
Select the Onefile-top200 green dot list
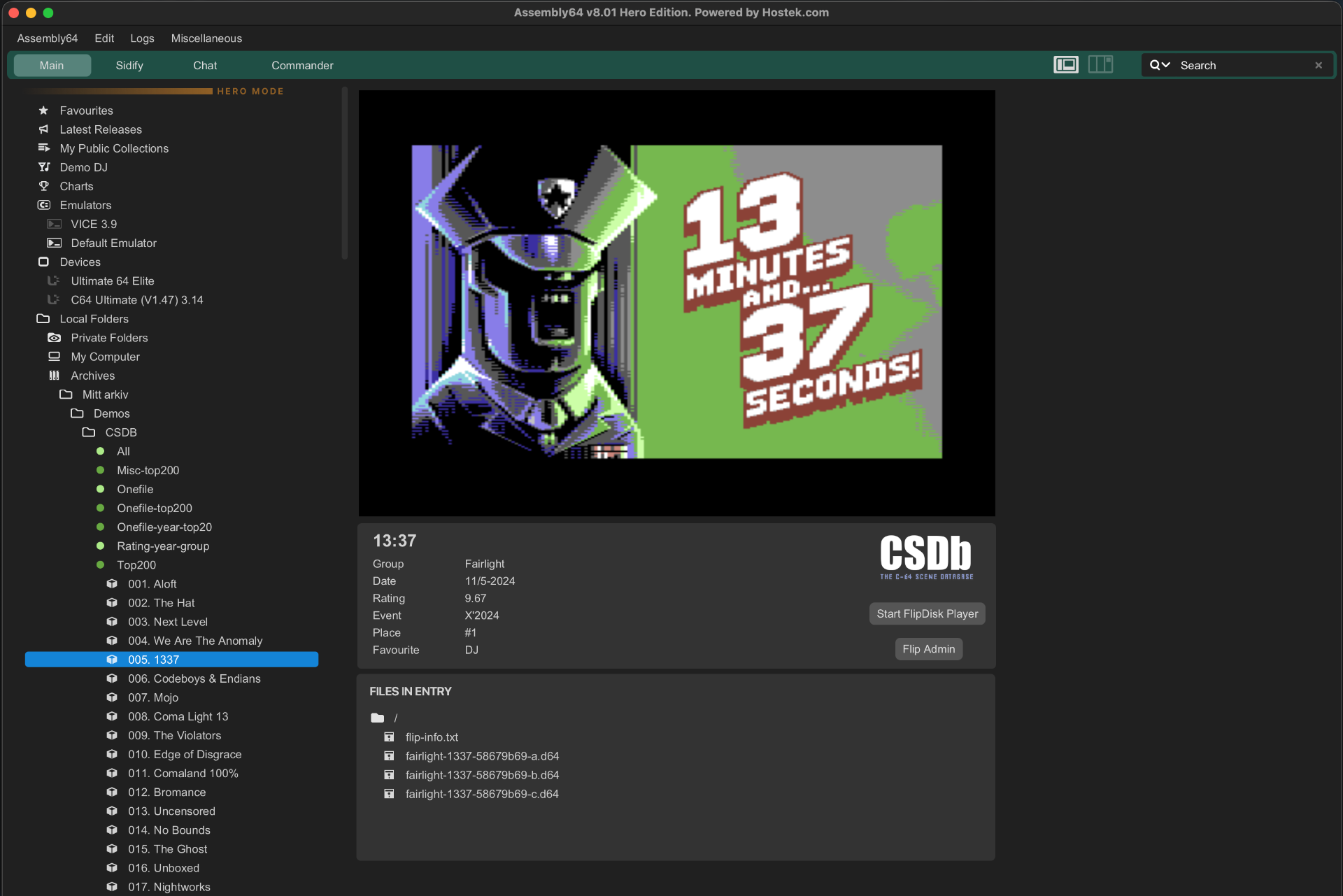(154, 509)
